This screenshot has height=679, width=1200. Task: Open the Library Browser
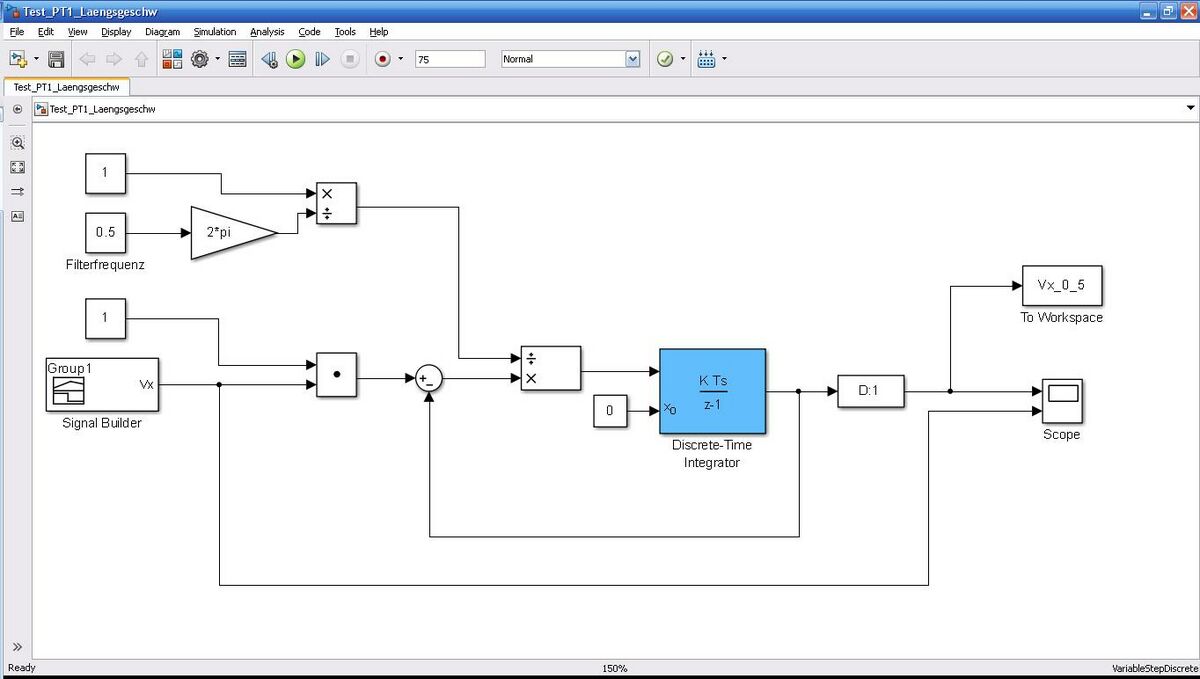[x=172, y=59]
